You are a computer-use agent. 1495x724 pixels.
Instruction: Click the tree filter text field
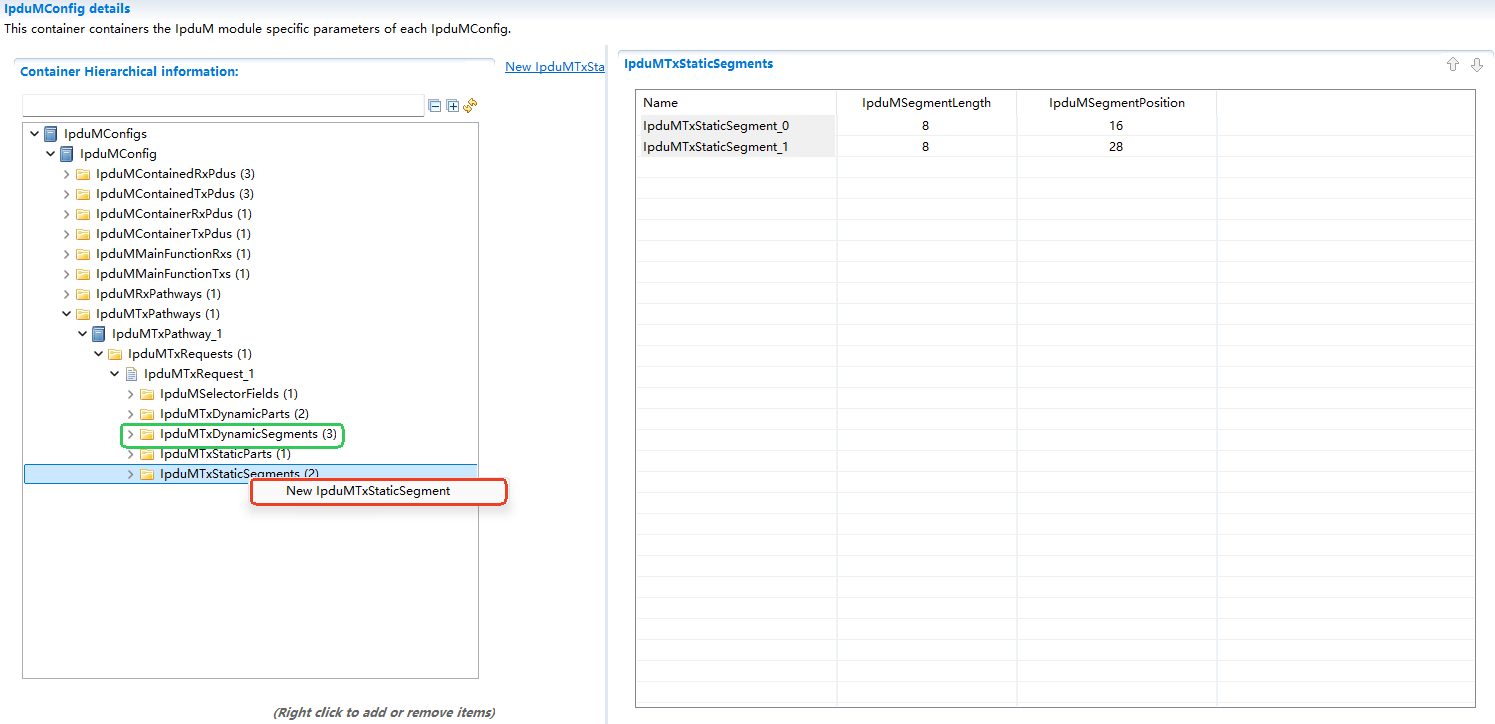click(x=223, y=106)
